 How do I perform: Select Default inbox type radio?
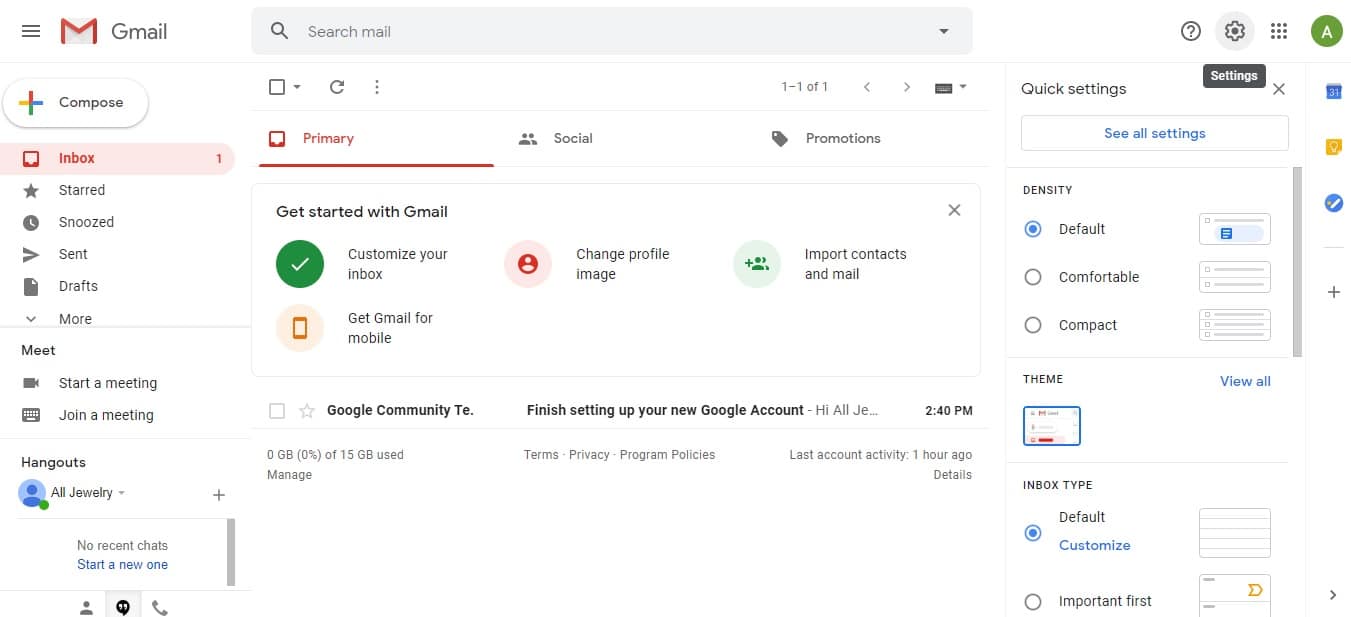tap(1033, 533)
